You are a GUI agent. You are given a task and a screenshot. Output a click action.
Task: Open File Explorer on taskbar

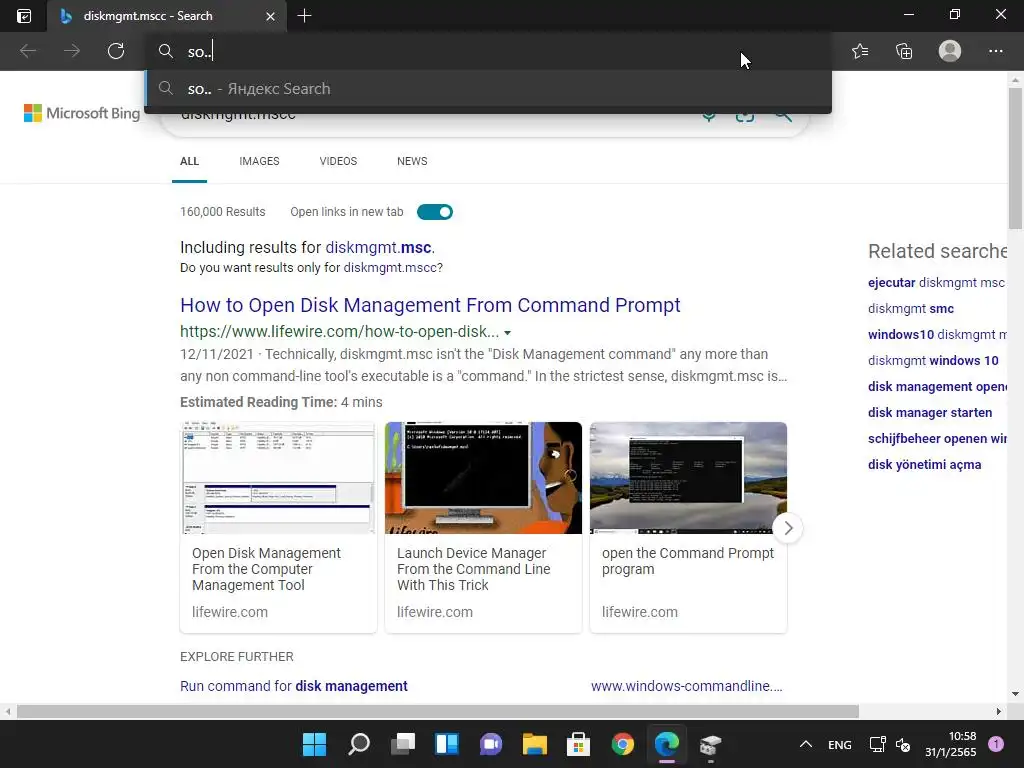pos(535,744)
